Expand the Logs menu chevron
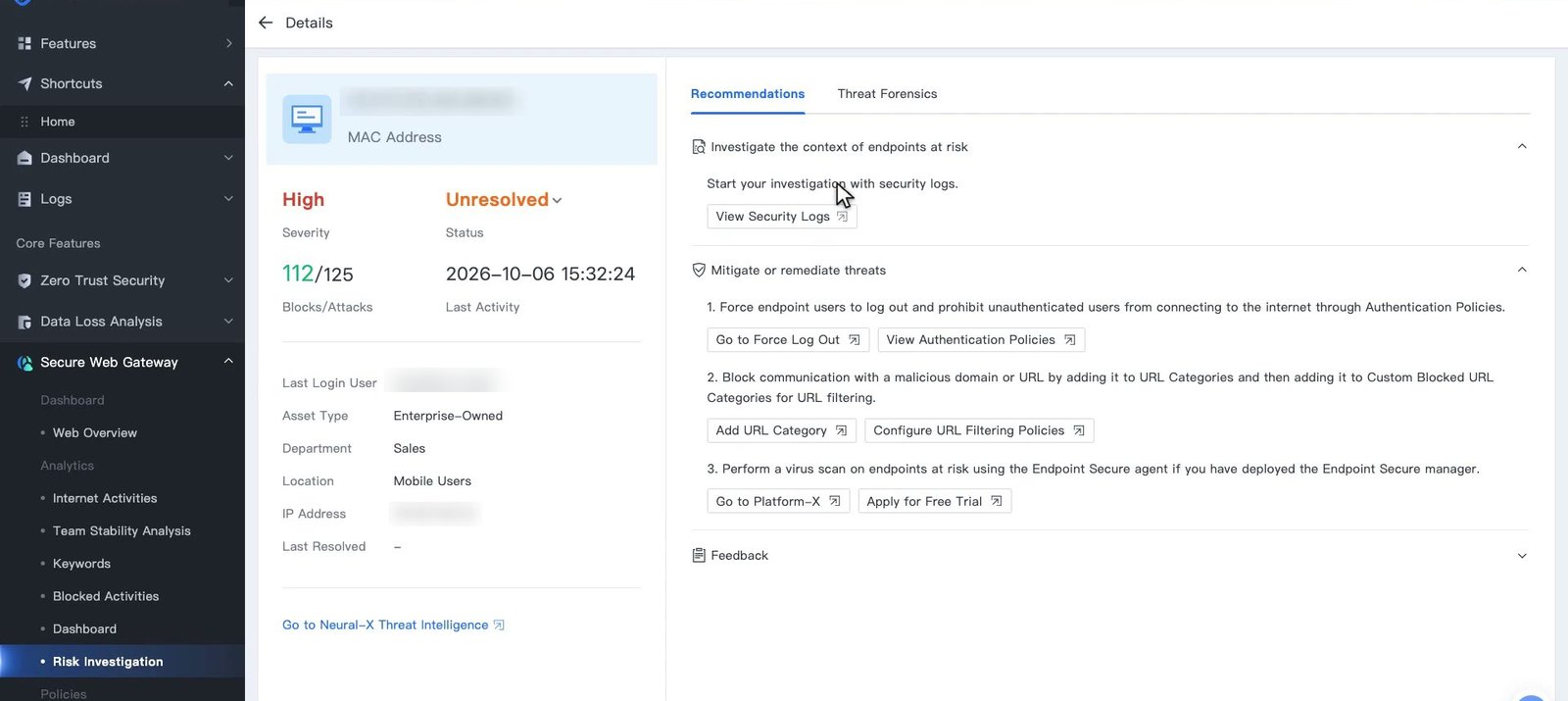The width and height of the screenshot is (1568, 701). click(228, 199)
